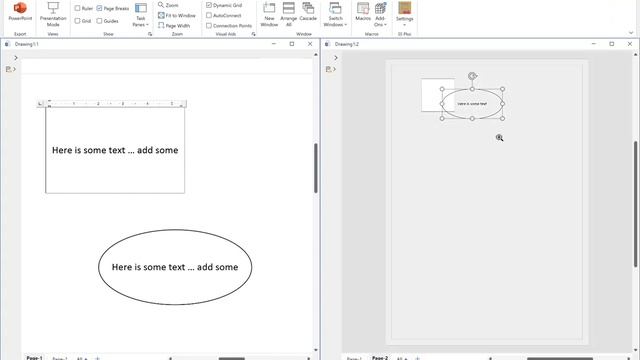Enable the Ruler checkbox

[83, 8]
